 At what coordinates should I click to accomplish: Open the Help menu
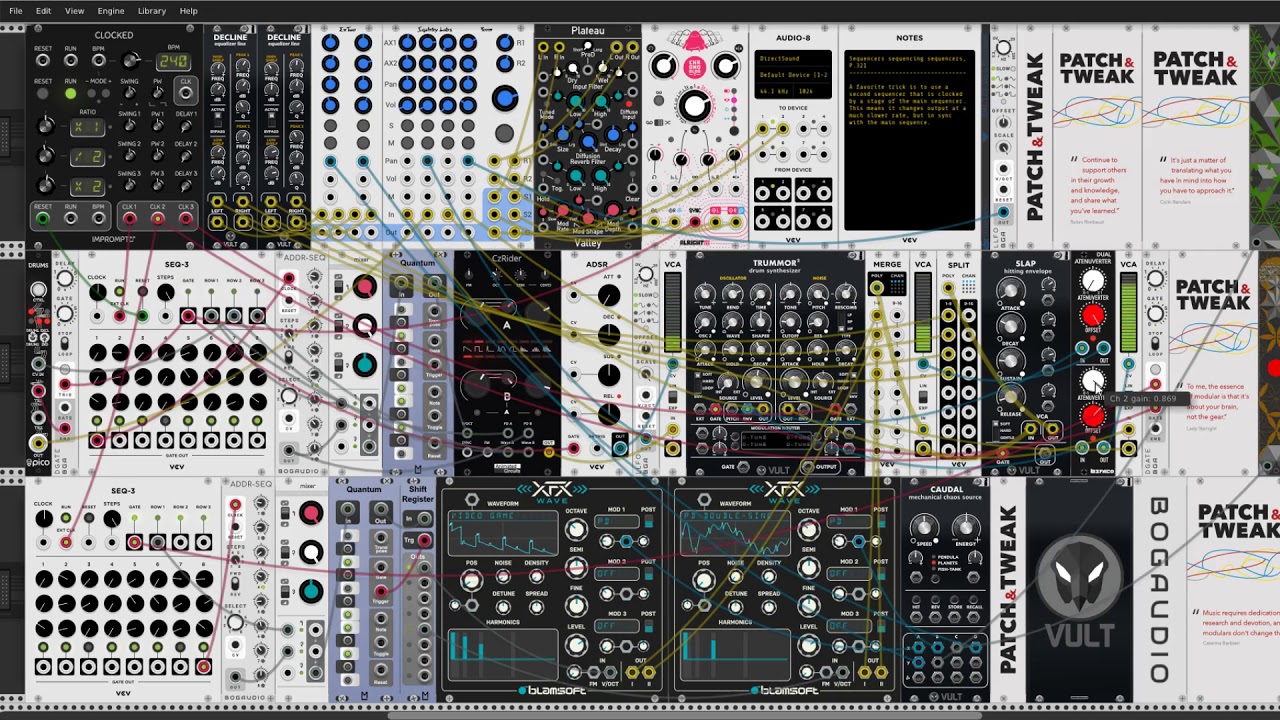pos(189,11)
